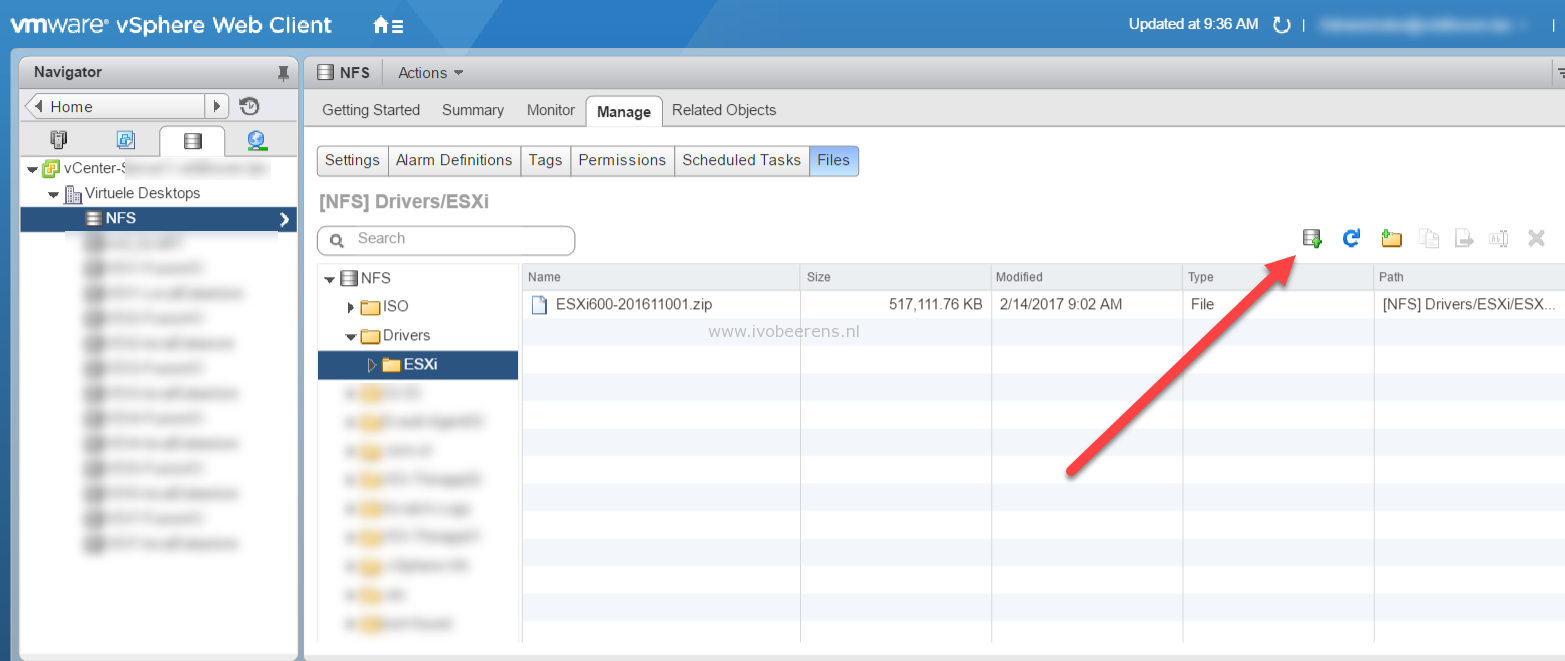Screen dimensions: 1565x661
Task: Switch to VMs and Templates view
Action: [126, 140]
